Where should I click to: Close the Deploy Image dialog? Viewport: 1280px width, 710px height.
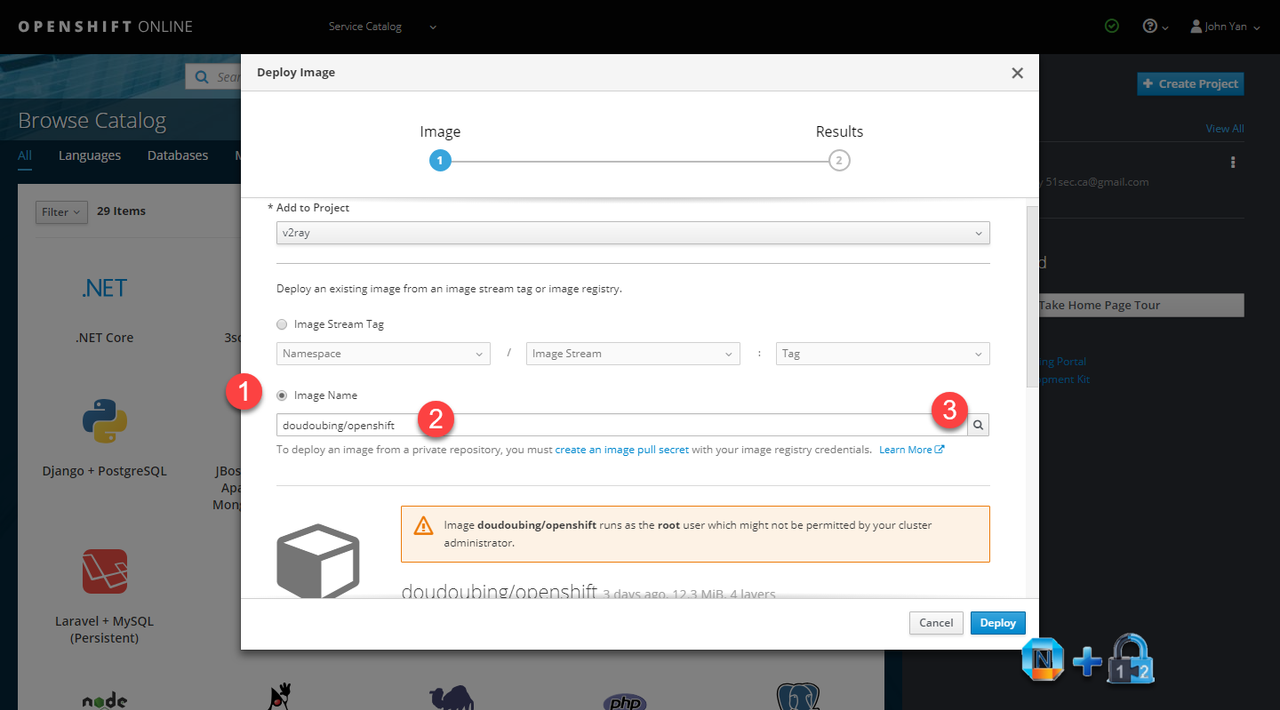pyautogui.click(x=1017, y=73)
